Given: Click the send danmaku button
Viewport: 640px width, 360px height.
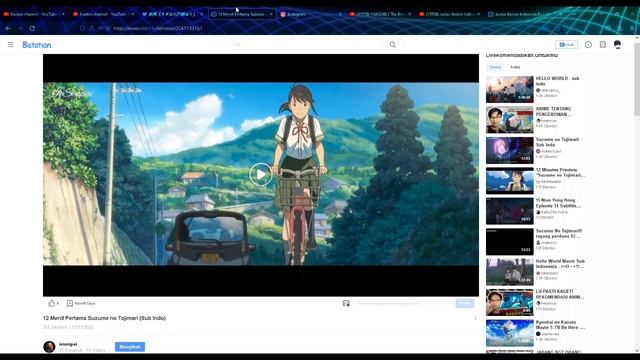Looking at the screenshot, I should 465,303.
